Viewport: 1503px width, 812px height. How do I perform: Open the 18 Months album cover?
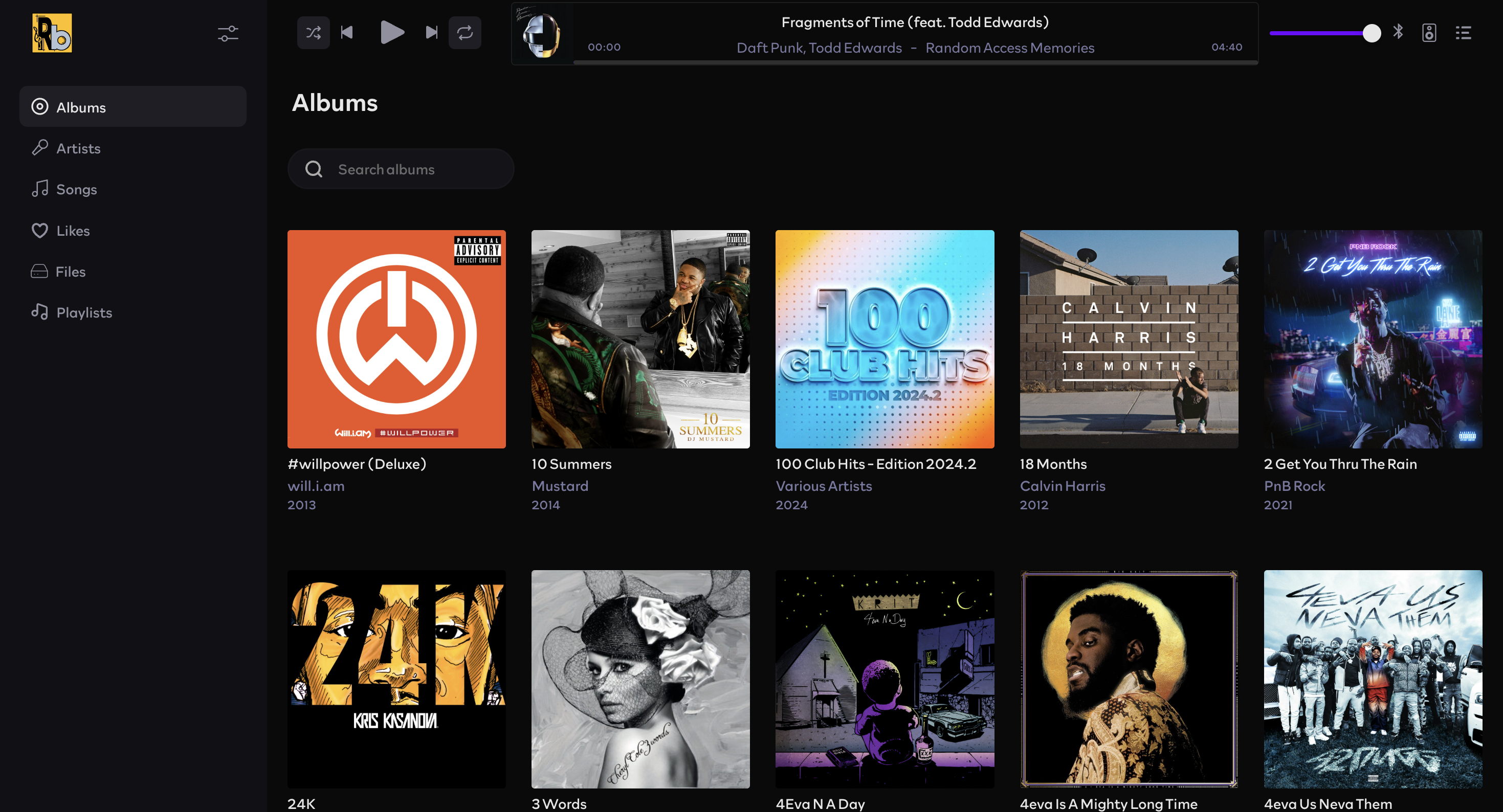1129,339
